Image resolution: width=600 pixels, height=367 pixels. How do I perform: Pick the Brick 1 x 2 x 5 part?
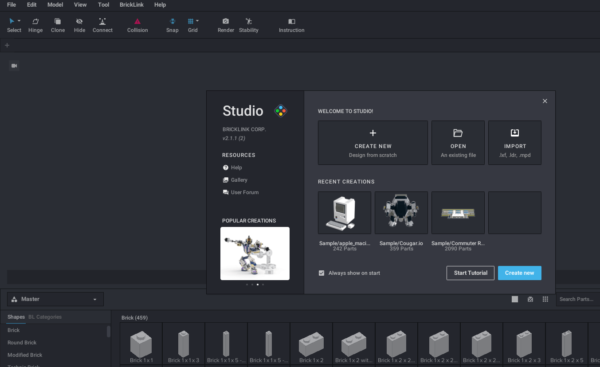click(x=567, y=343)
